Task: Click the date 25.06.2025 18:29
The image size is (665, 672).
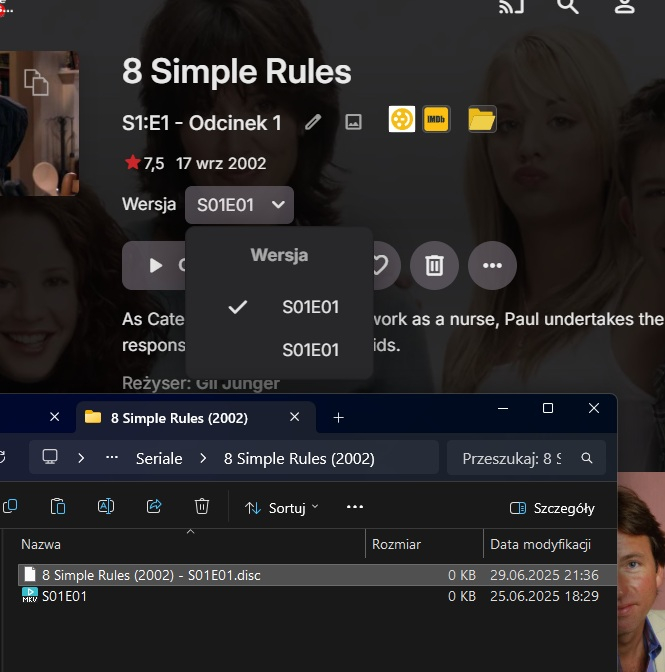Action: pyautogui.click(x=544, y=596)
